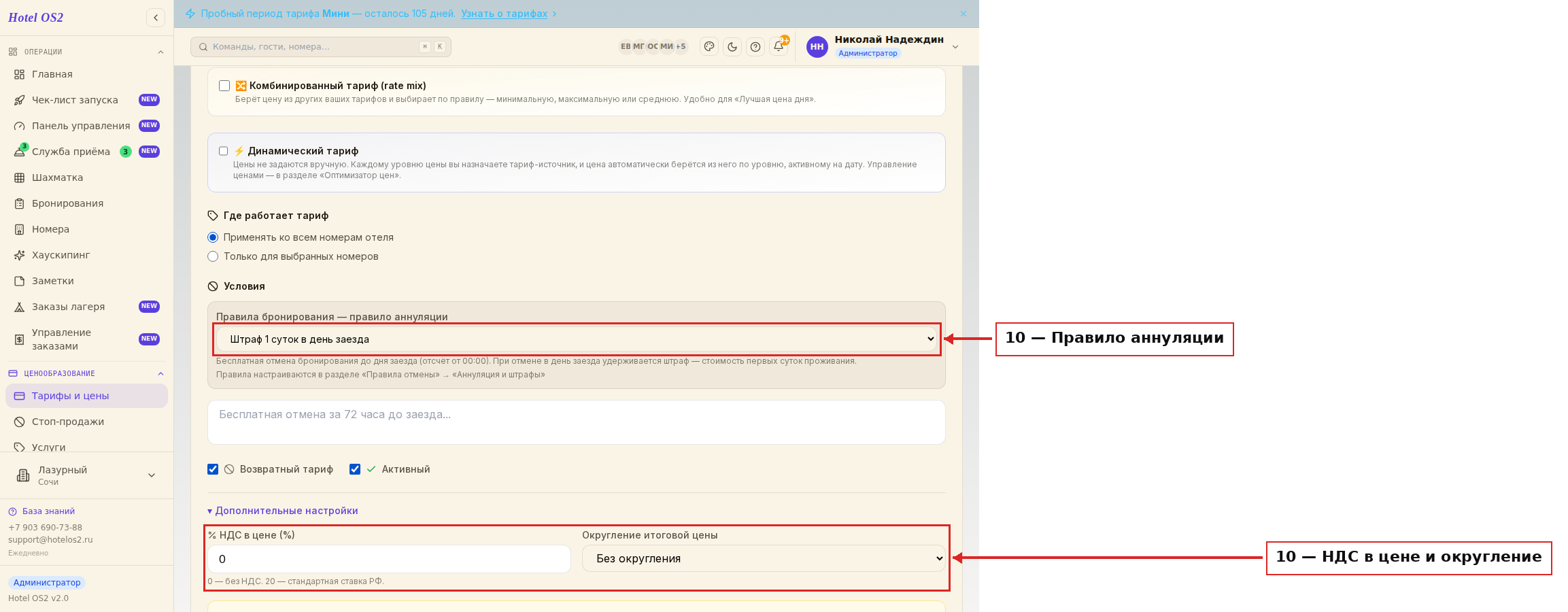This screenshot has height=612, width=1568.
Task: Click the rocket icon for Чек-лист запуска
Action: point(20,100)
